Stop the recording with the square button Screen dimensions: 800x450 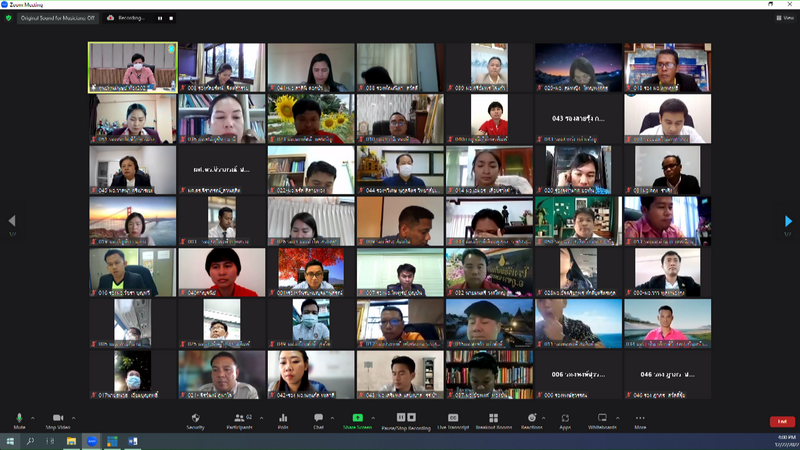point(170,17)
